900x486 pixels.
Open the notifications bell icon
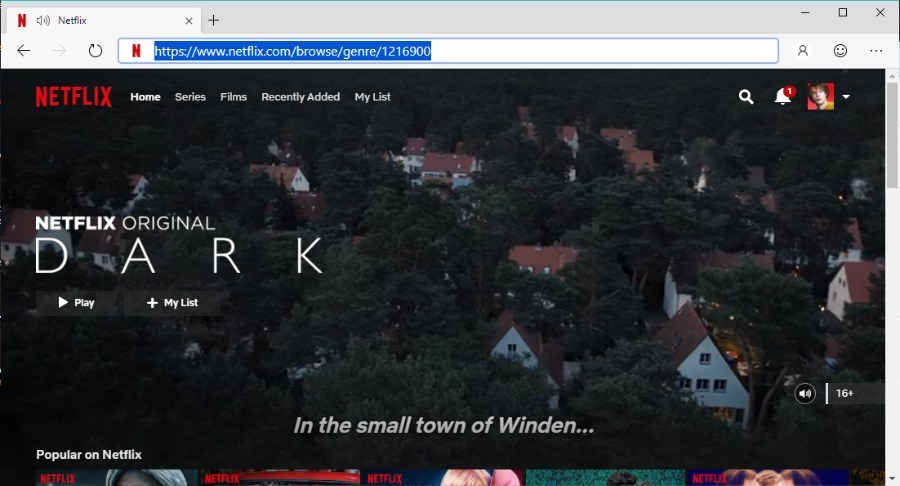(x=783, y=97)
